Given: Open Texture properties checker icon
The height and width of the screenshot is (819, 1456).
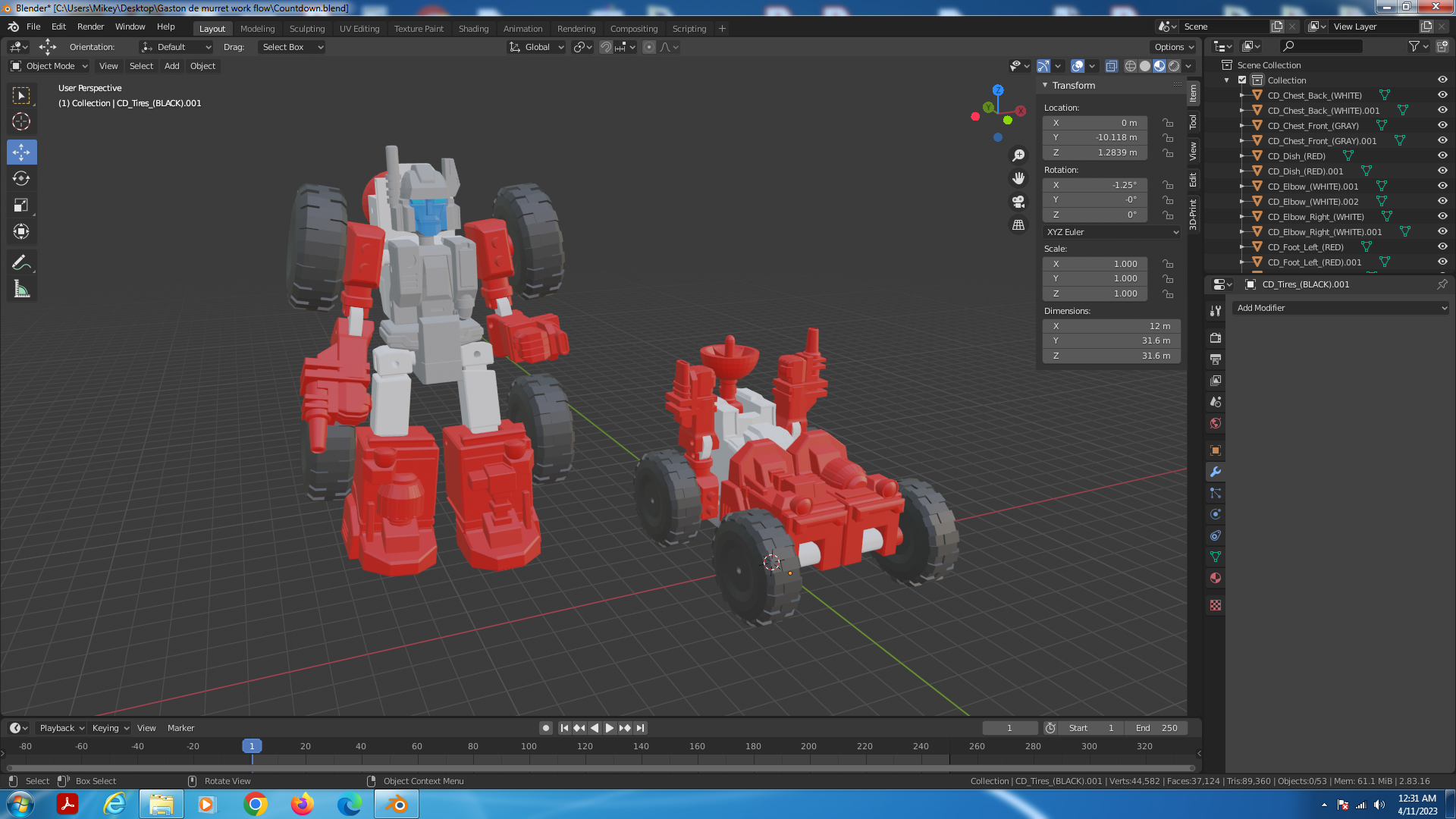Looking at the screenshot, I should pyautogui.click(x=1216, y=605).
